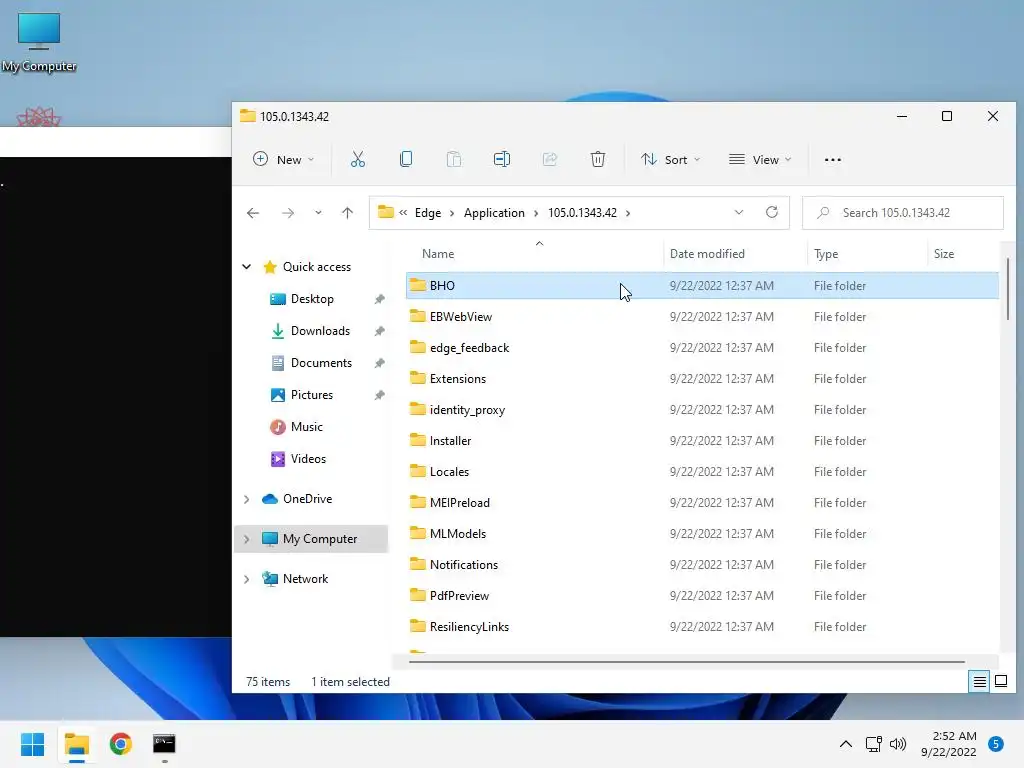Viewport: 1024px width, 768px height.
Task: Open the notifications badge showing 5
Action: (996, 744)
